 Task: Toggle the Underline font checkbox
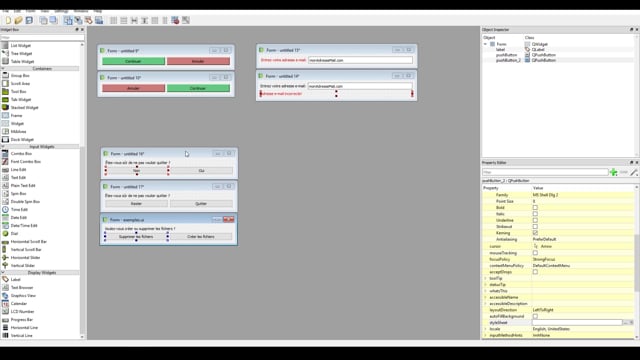[x=535, y=220]
